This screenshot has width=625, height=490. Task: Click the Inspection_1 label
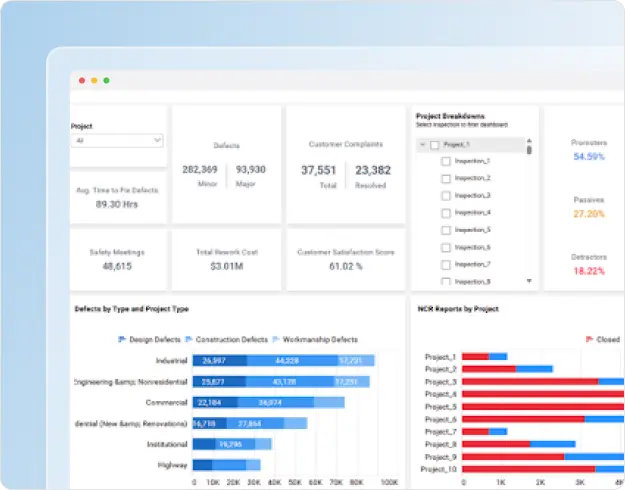click(472, 161)
